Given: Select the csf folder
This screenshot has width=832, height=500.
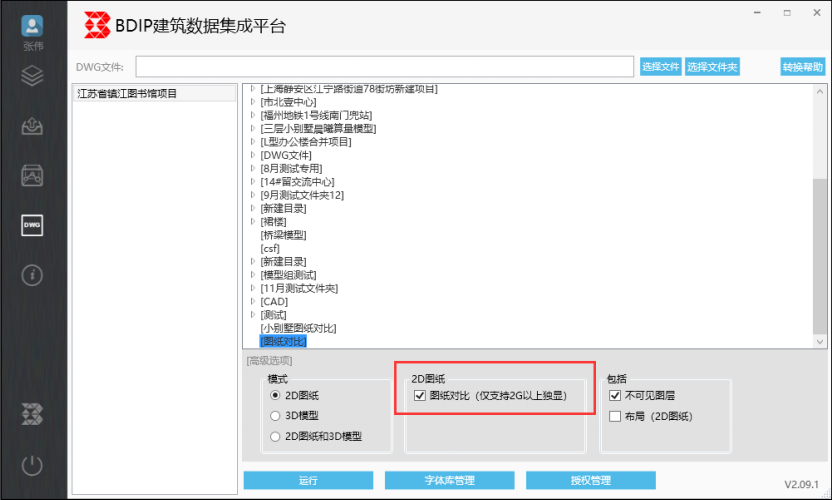Looking at the screenshot, I should [x=270, y=248].
